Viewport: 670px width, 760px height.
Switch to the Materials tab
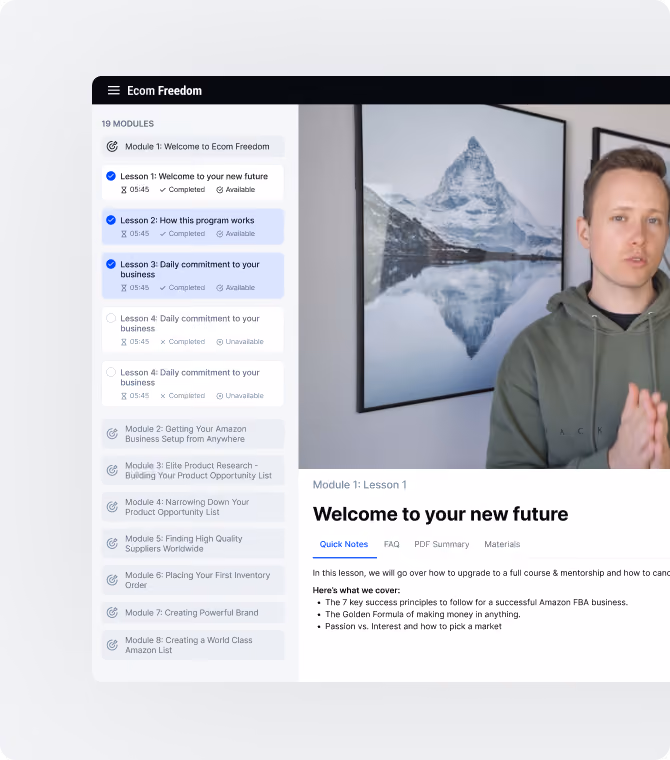(502, 544)
